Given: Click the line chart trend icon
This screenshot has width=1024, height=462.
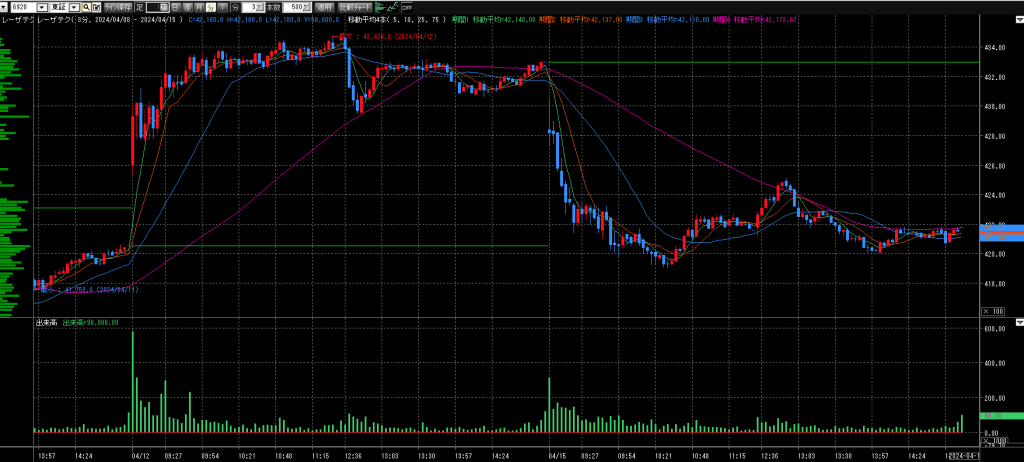Looking at the screenshot, I should point(393,7).
